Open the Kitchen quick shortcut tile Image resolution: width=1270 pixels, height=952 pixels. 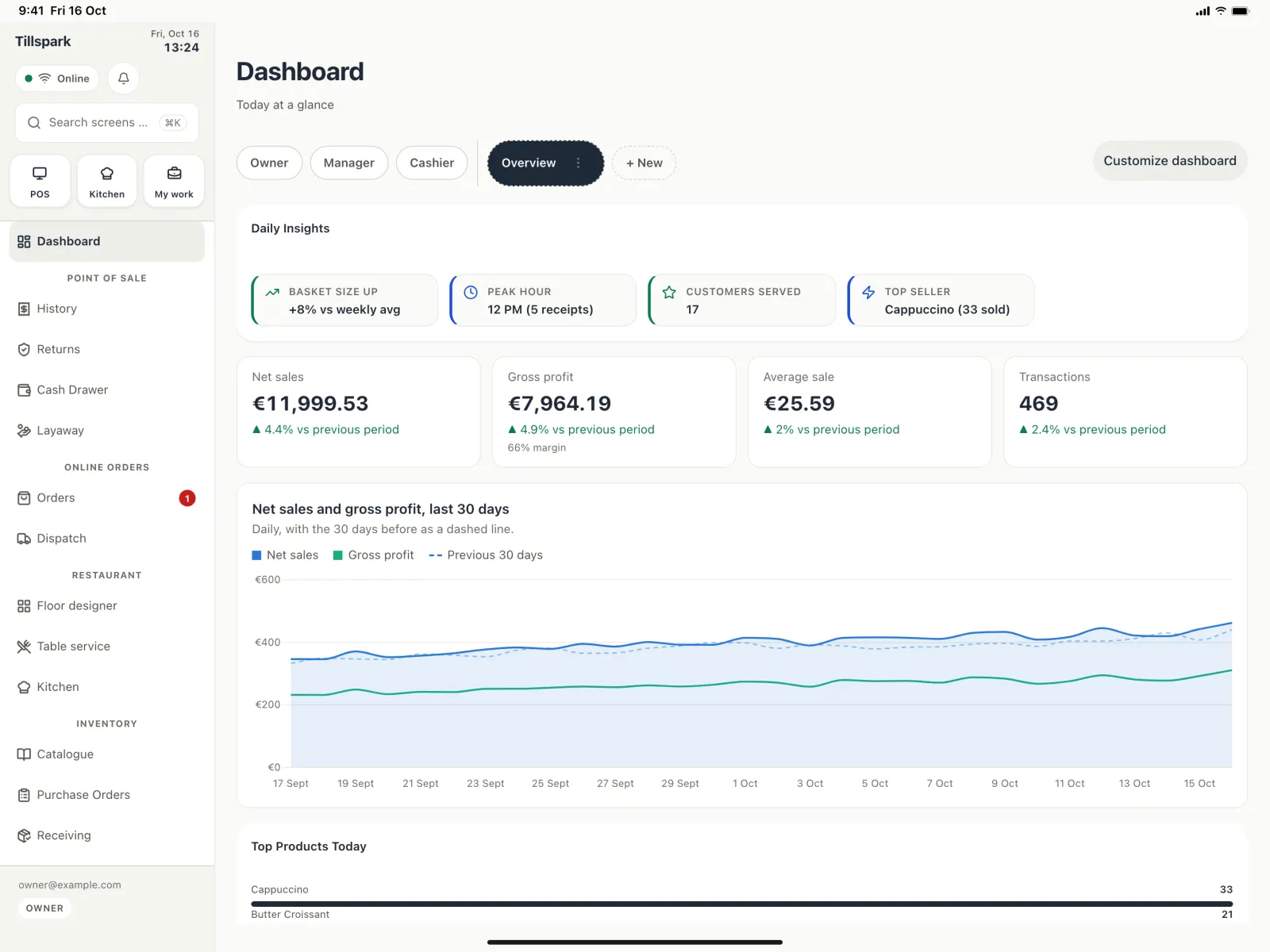(x=107, y=182)
